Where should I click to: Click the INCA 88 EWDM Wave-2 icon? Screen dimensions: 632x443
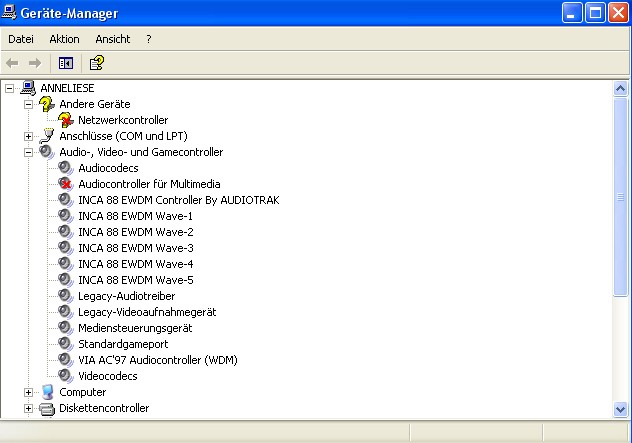pos(66,232)
